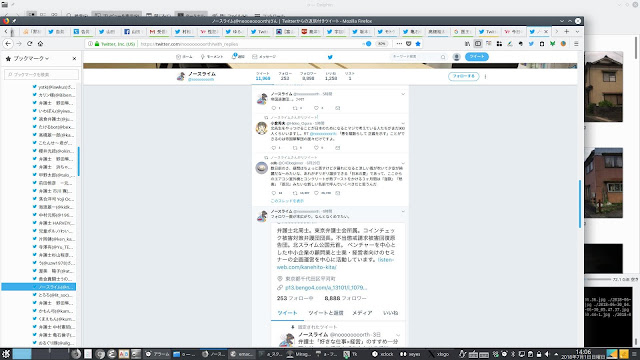
Task: Open chevron menu on フォロワー数 tweet
Action: (403, 211)
